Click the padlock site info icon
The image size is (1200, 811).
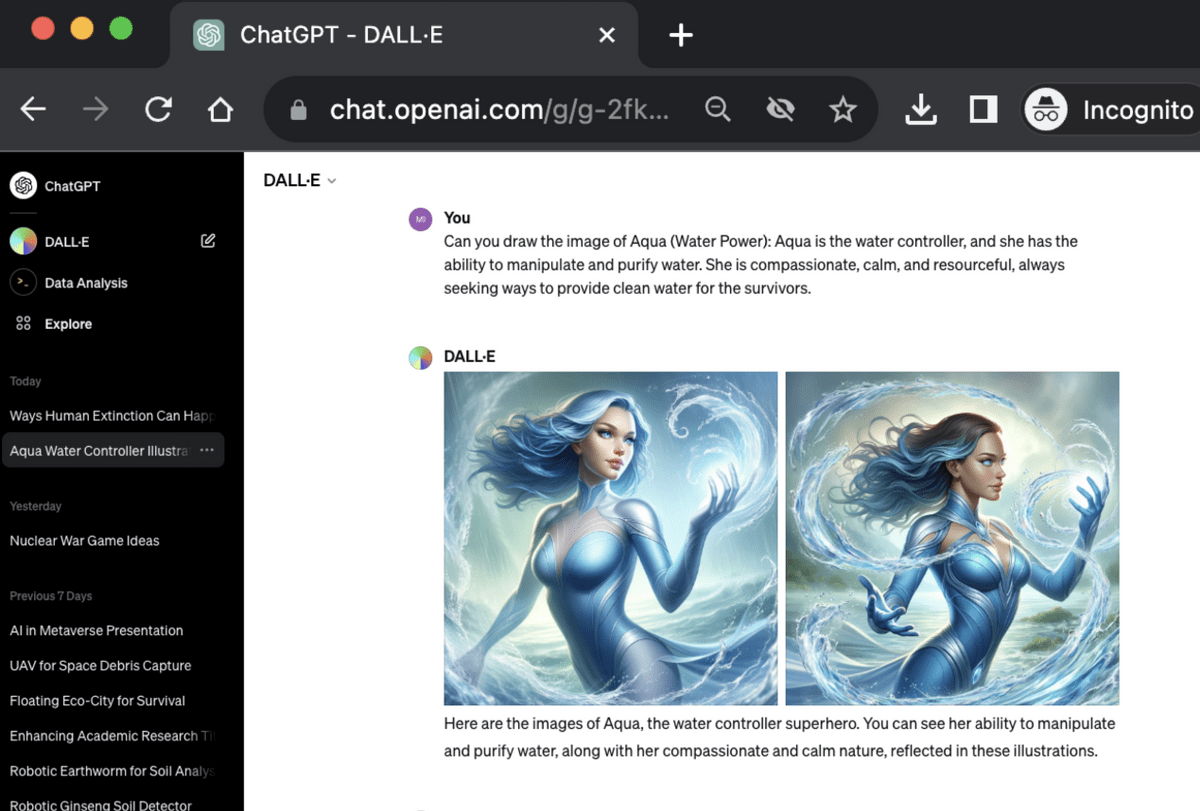(x=298, y=110)
